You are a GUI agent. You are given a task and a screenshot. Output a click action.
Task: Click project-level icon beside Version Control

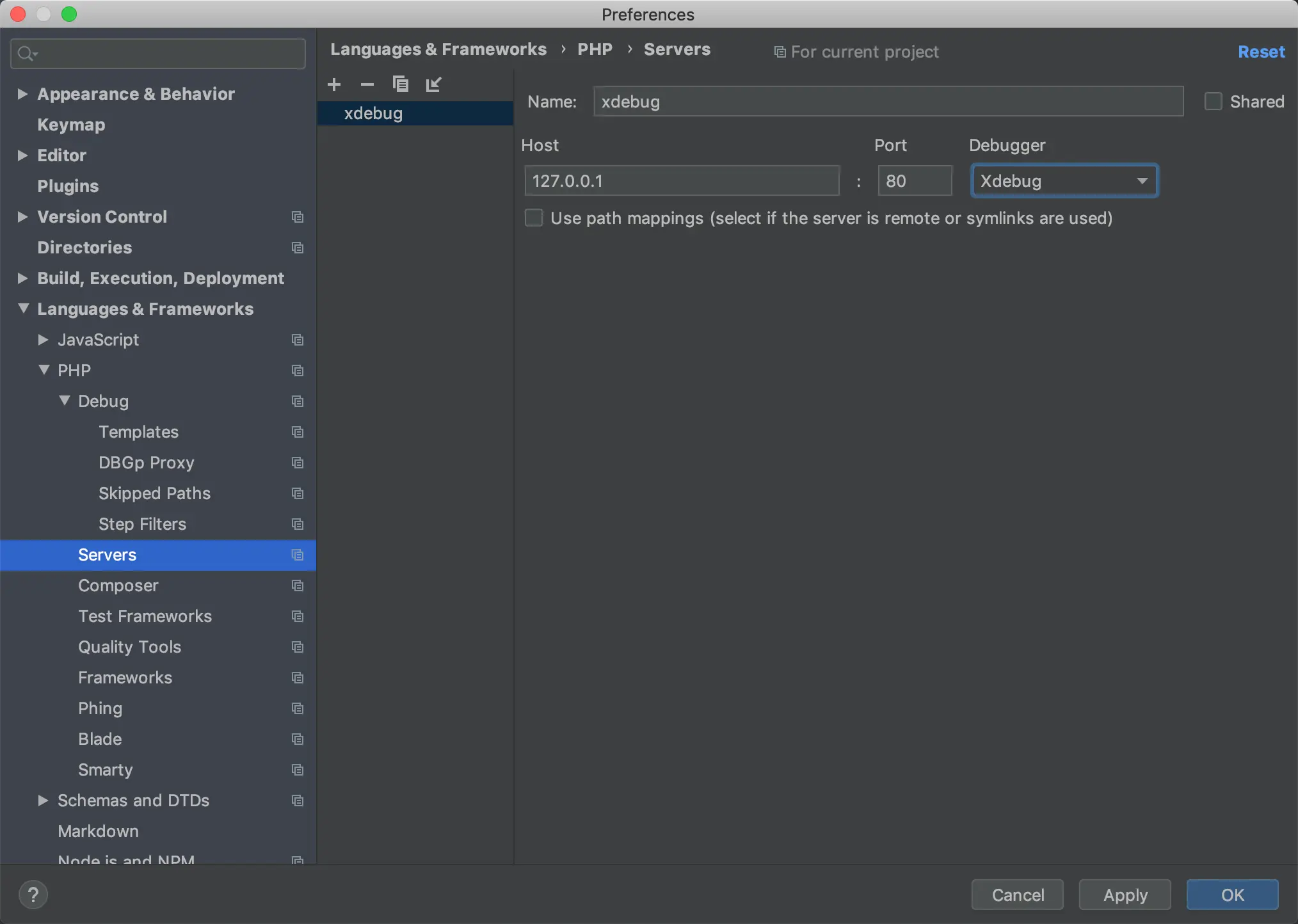(x=298, y=217)
